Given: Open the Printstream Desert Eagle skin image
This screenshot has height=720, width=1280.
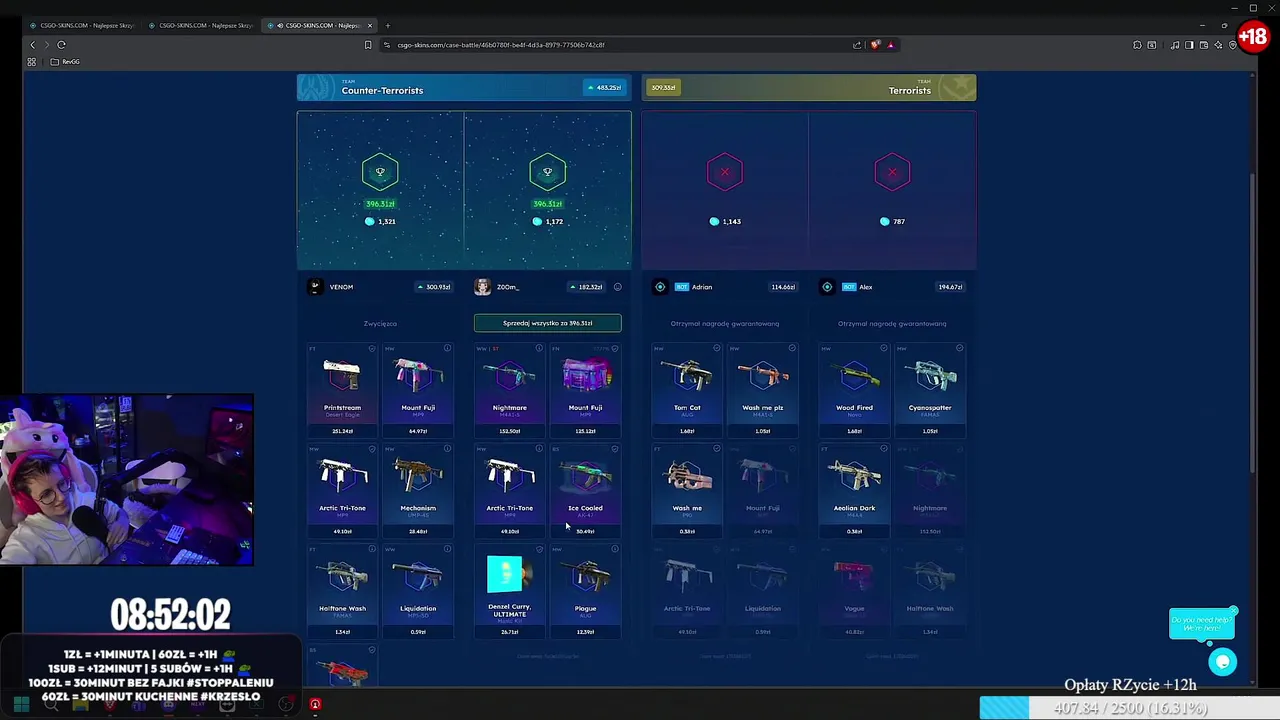Looking at the screenshot, I should [342, 377].
